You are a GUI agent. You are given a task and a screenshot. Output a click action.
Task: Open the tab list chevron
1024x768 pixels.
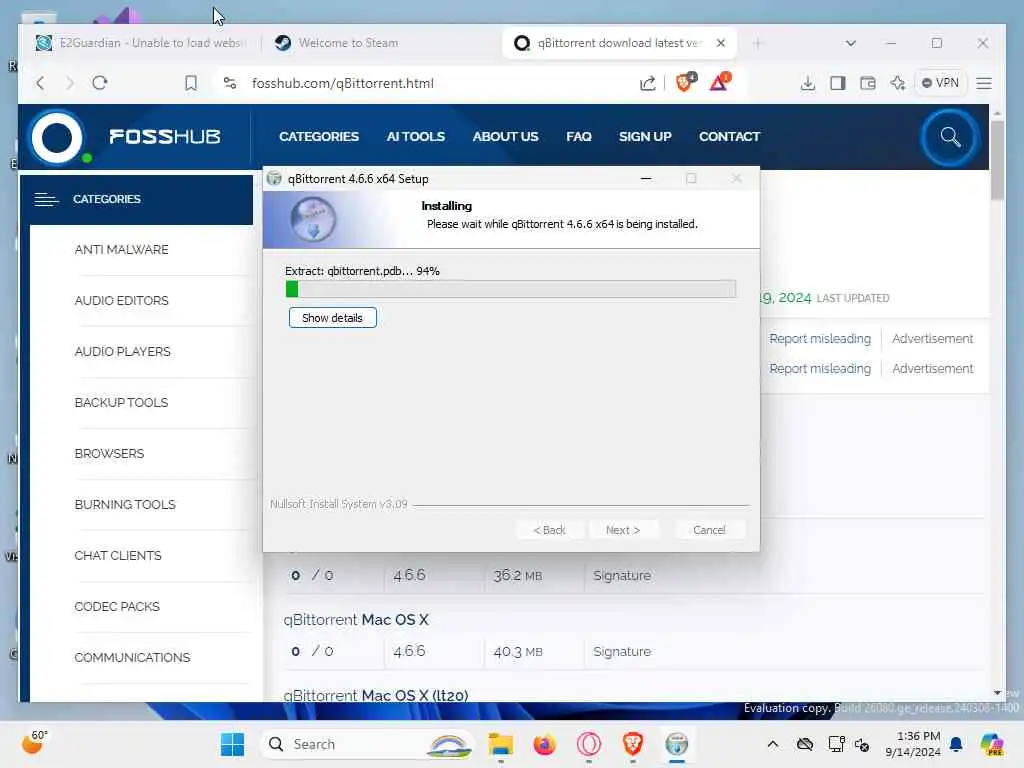point(850,43)
